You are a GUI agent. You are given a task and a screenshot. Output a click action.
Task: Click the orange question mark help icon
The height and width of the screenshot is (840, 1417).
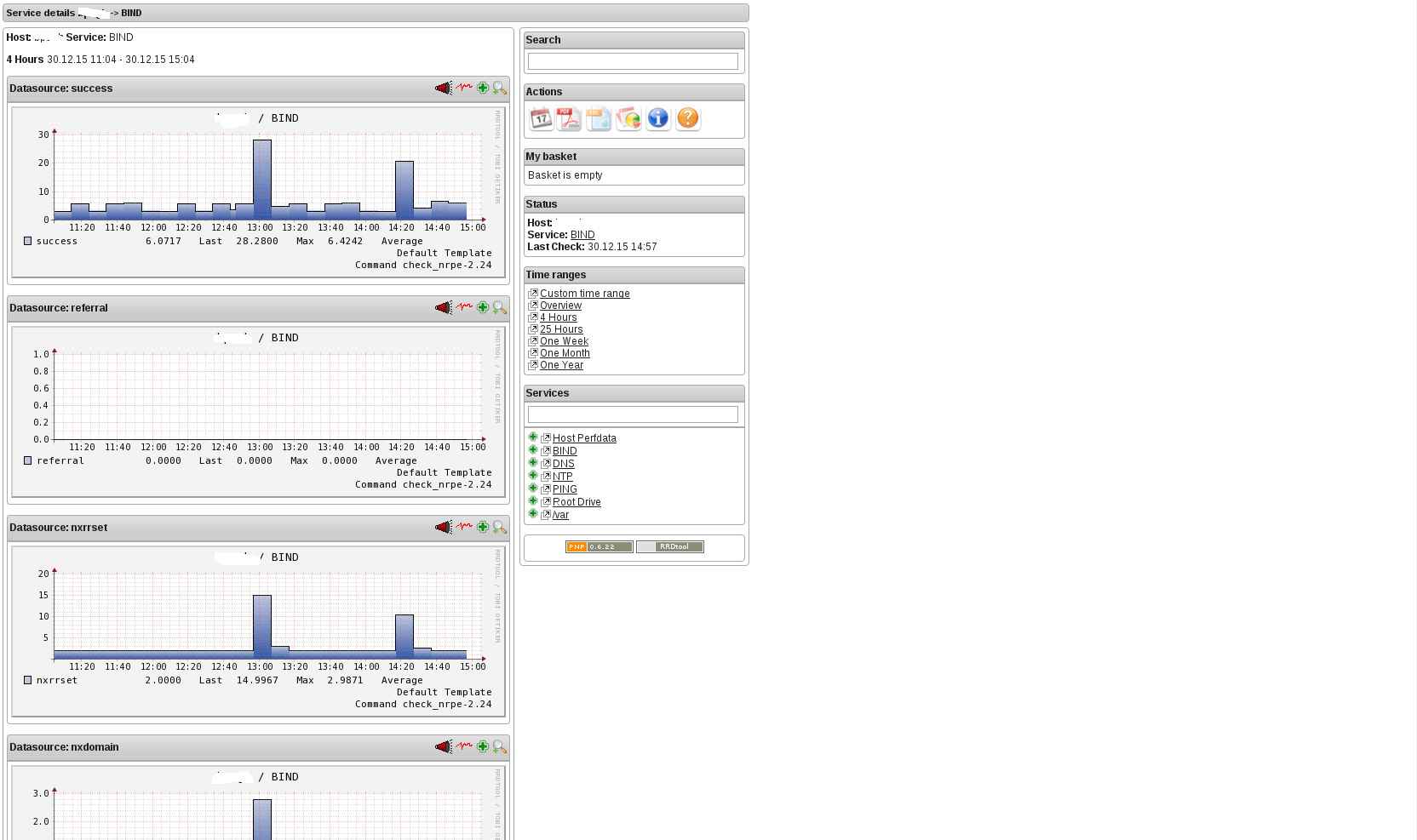click(688, 119)
